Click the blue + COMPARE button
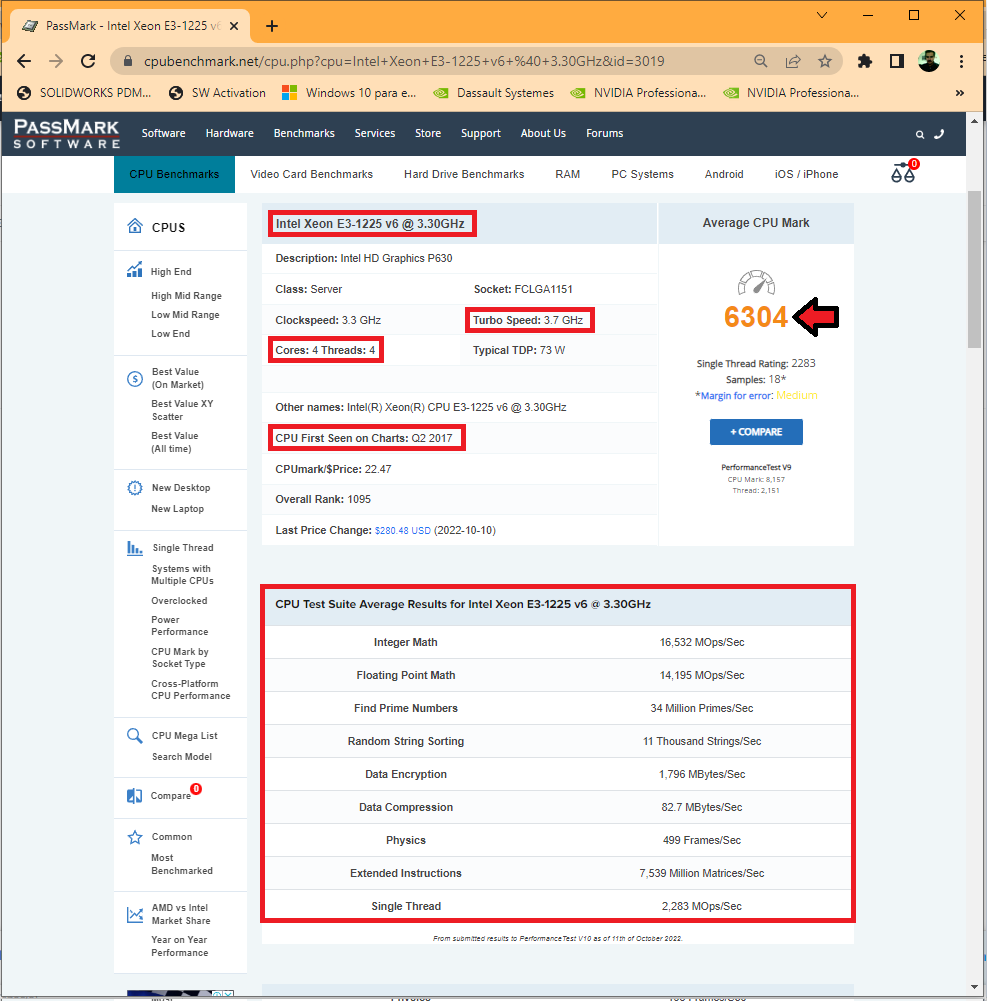987x1001 pixels. tap(756, 432)
